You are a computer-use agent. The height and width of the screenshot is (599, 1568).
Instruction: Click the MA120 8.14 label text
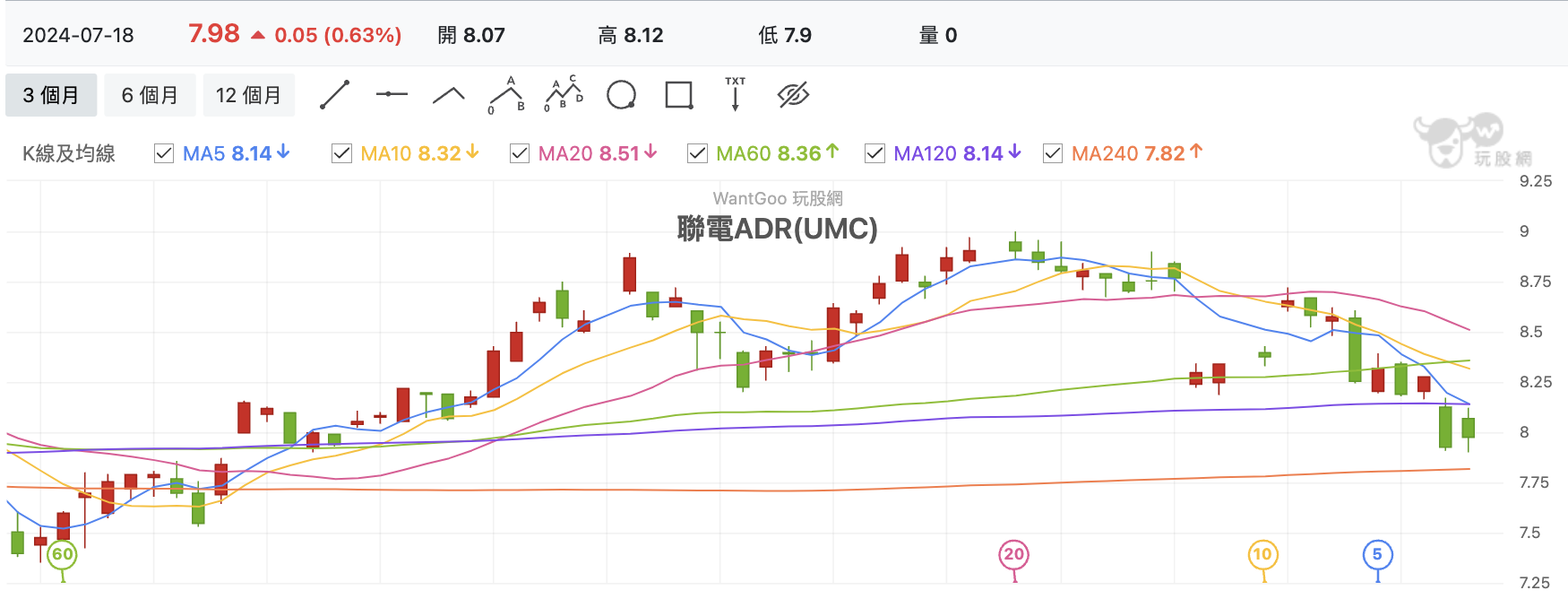pos(958,153)
